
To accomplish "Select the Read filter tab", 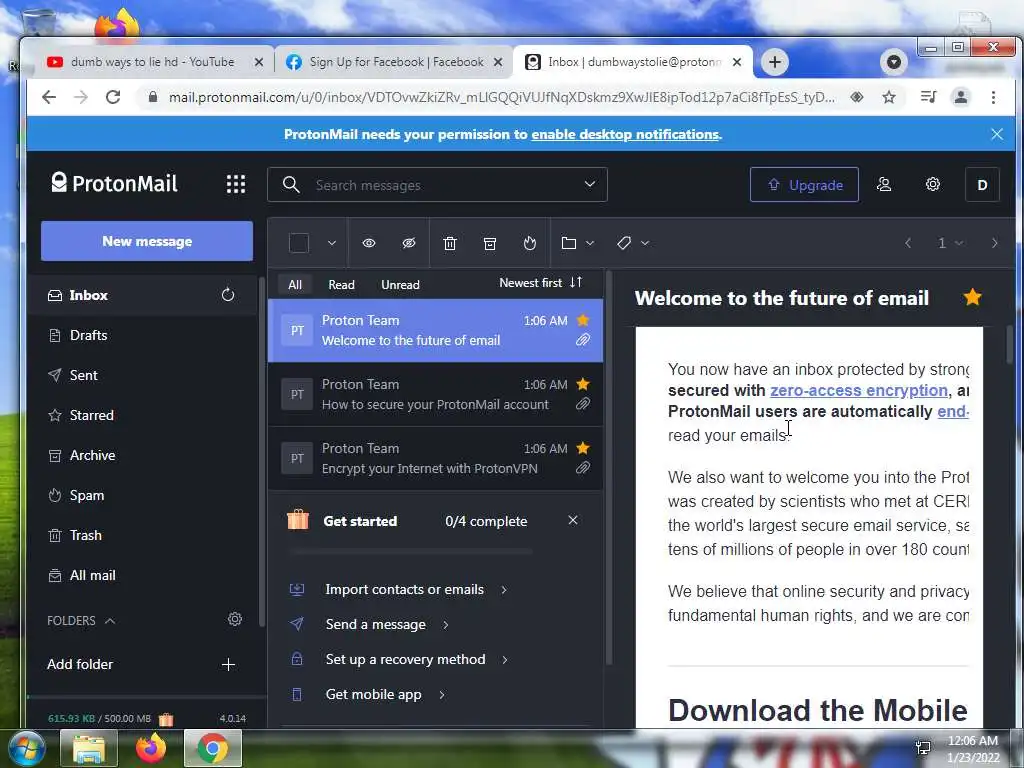I will click(342, 285).
